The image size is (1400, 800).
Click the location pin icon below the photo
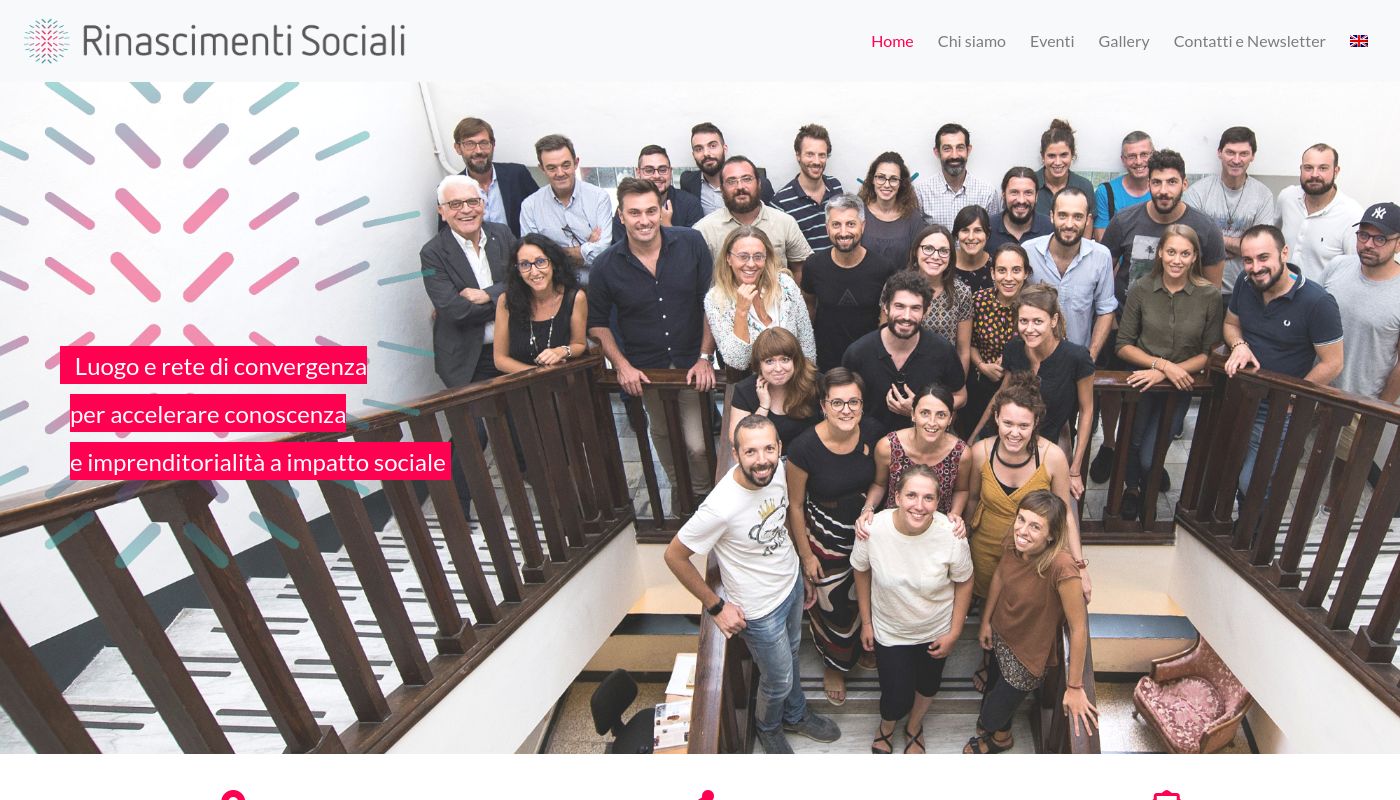point(233,795)
